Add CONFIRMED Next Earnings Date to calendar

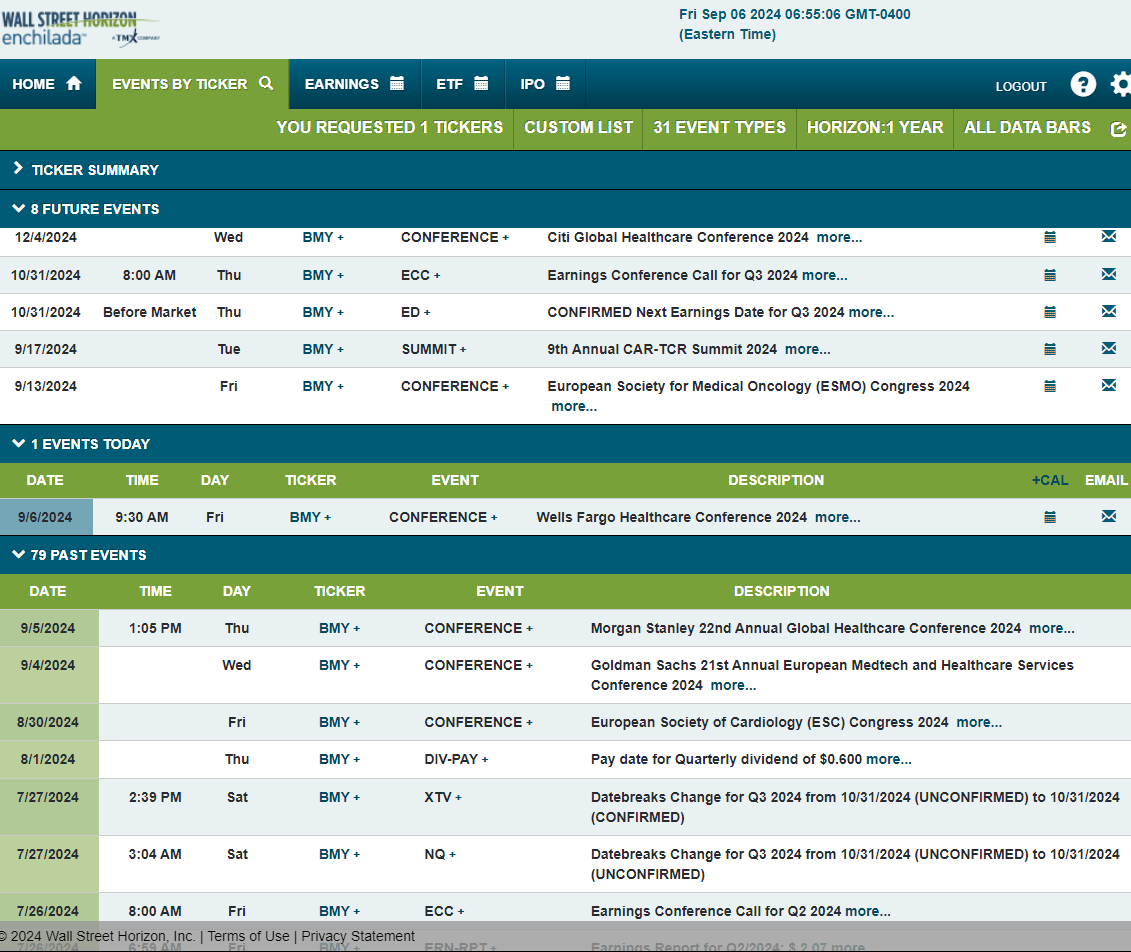[1050, 312]
